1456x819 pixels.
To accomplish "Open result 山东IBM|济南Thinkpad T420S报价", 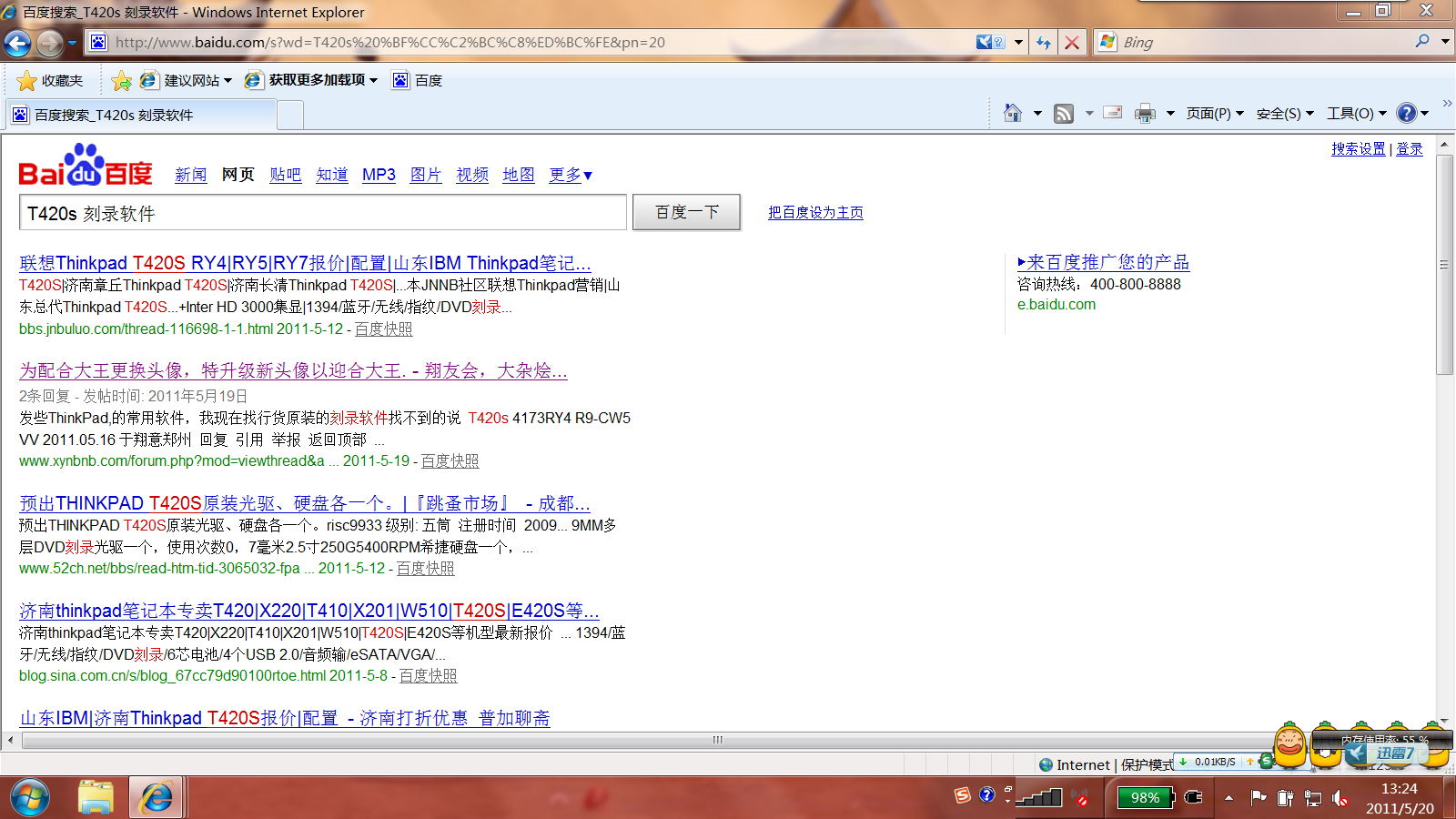I will [x=285, y=718].
